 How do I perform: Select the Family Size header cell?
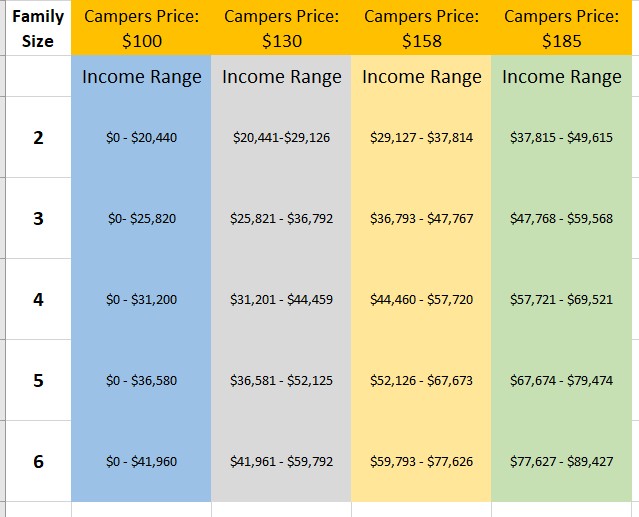point(38,29)
